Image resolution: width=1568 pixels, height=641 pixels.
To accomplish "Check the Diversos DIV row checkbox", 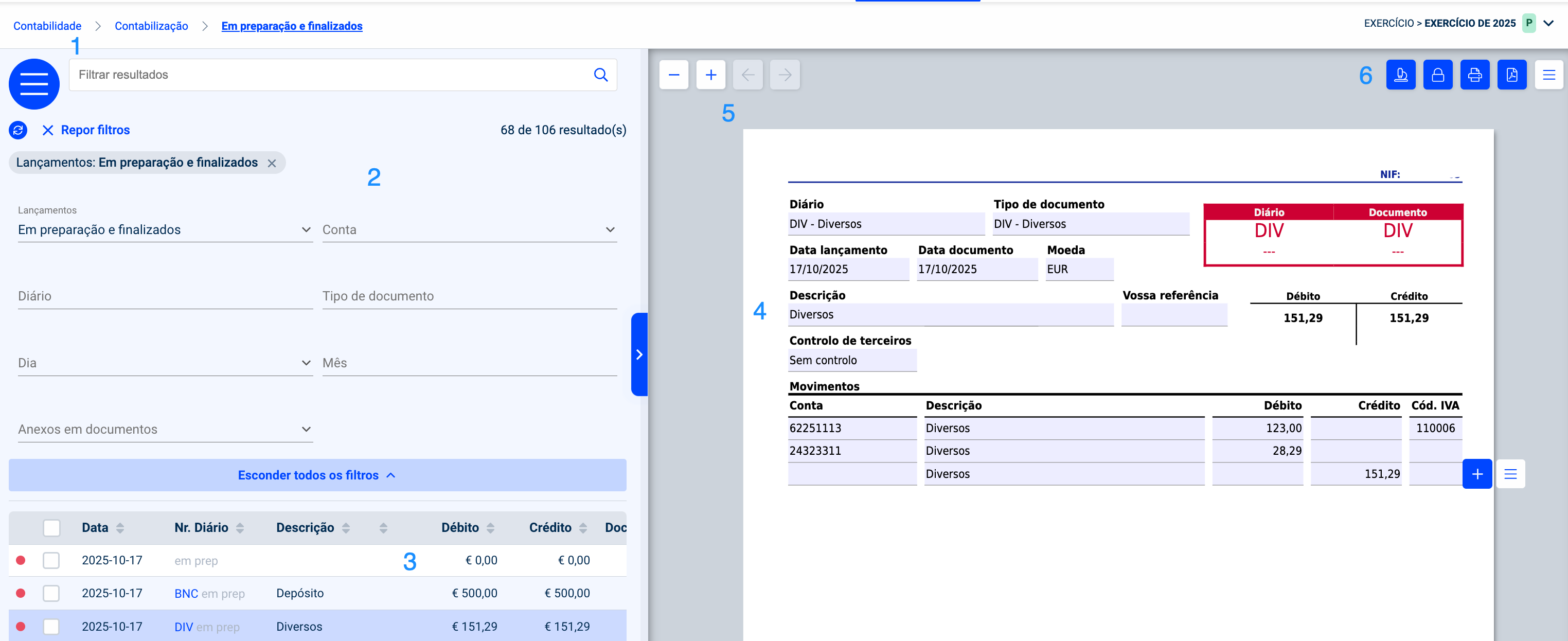I will coord(52,627).
